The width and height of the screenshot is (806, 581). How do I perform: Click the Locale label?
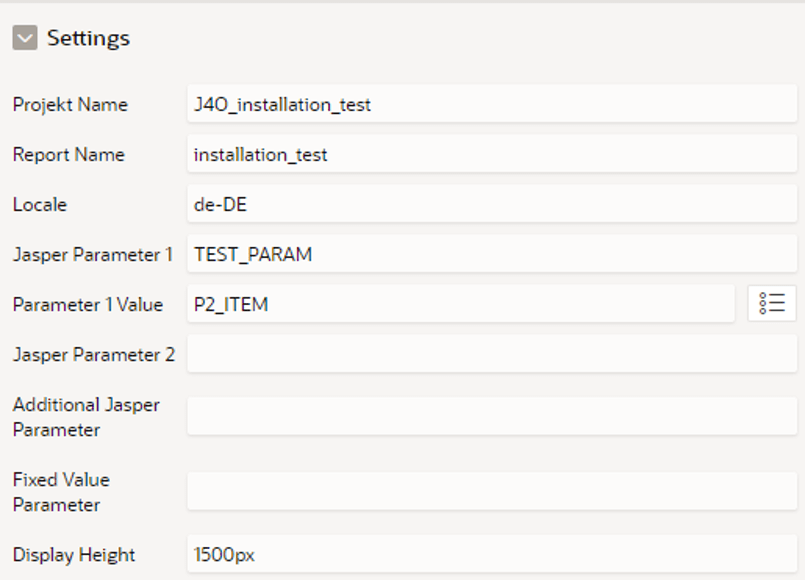point(40,205)
